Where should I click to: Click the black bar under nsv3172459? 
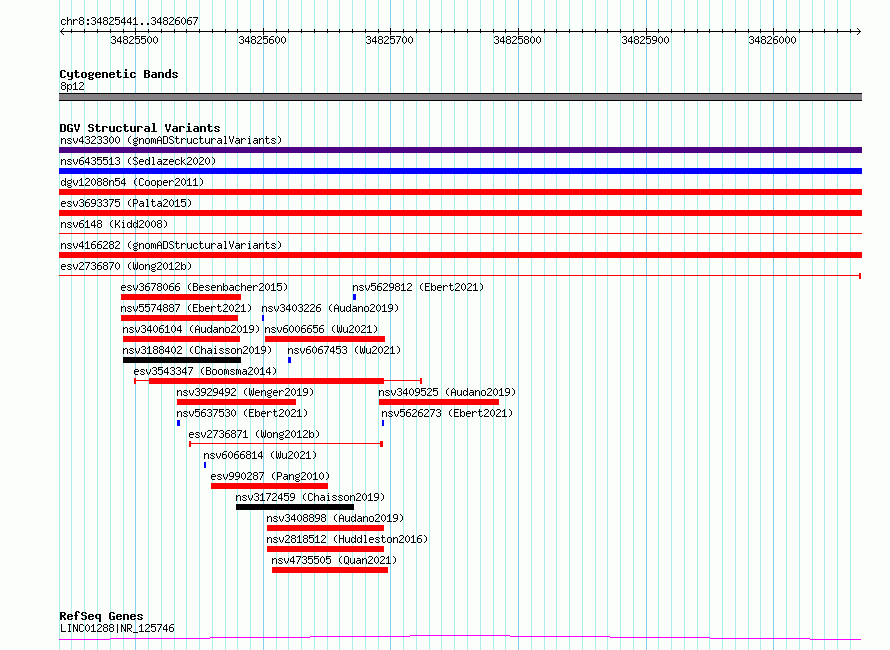pyautogui.click(x=295, y=507)
